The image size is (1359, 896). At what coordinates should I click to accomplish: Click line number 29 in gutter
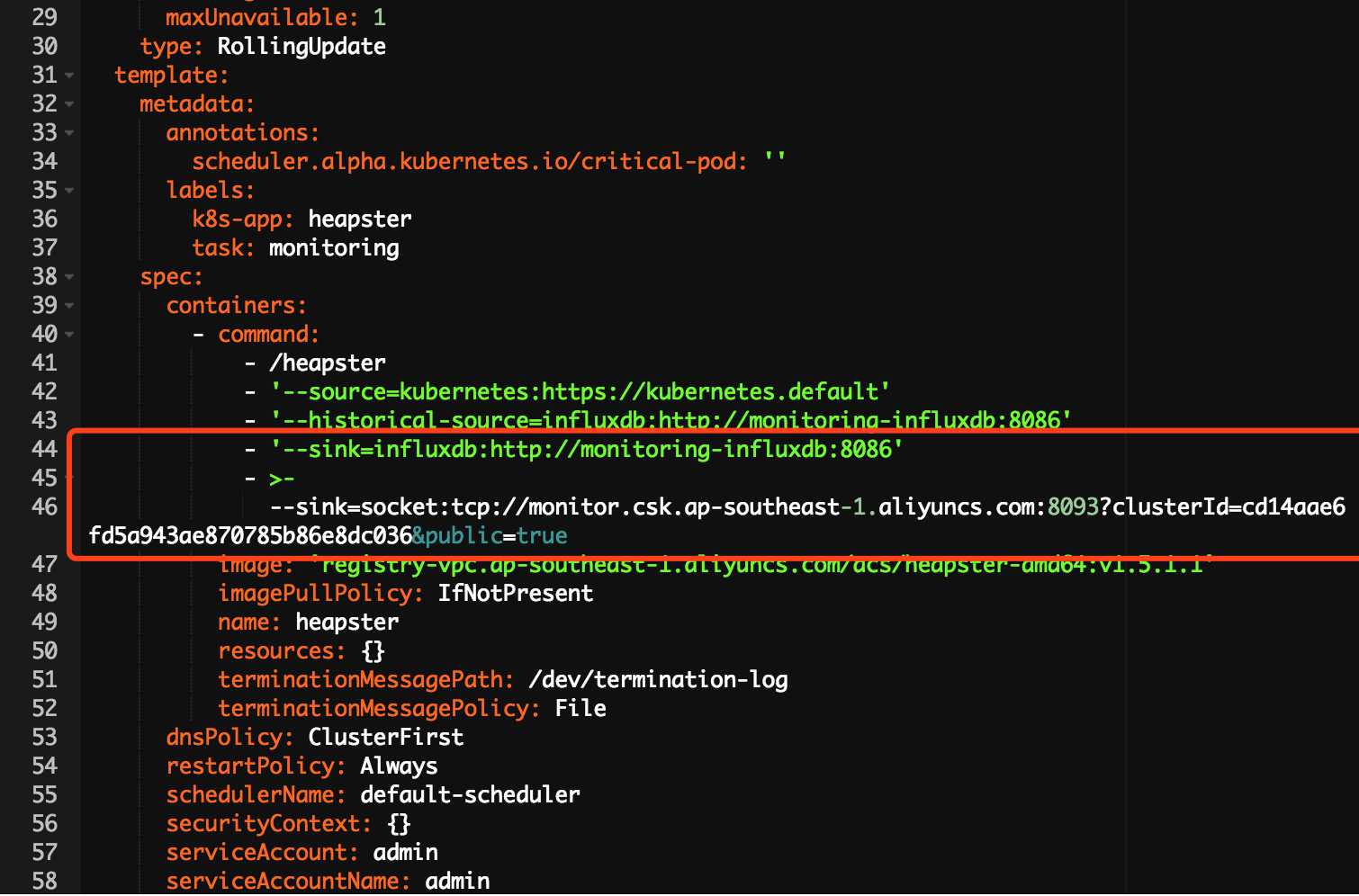click(x=44, y=17)
